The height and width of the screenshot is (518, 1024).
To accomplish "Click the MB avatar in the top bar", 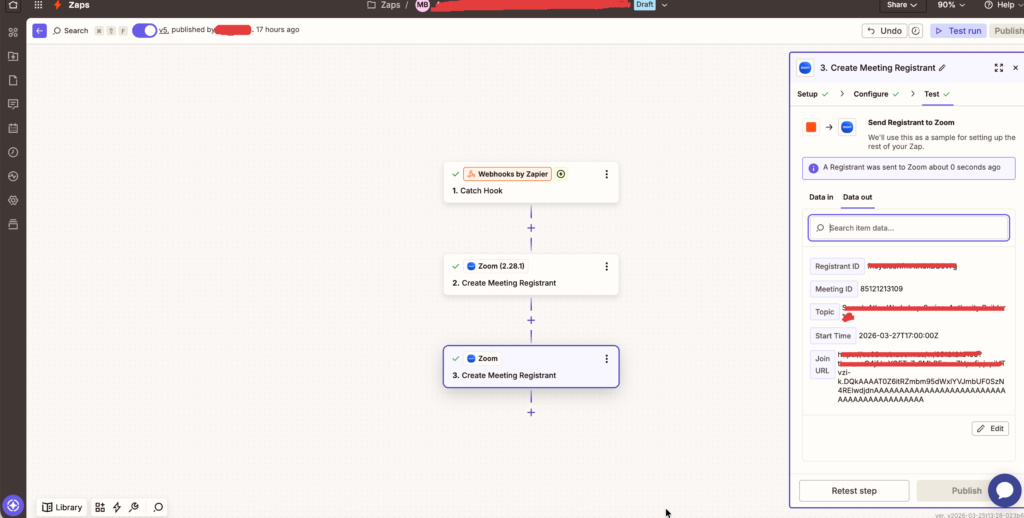I will 423,5.
